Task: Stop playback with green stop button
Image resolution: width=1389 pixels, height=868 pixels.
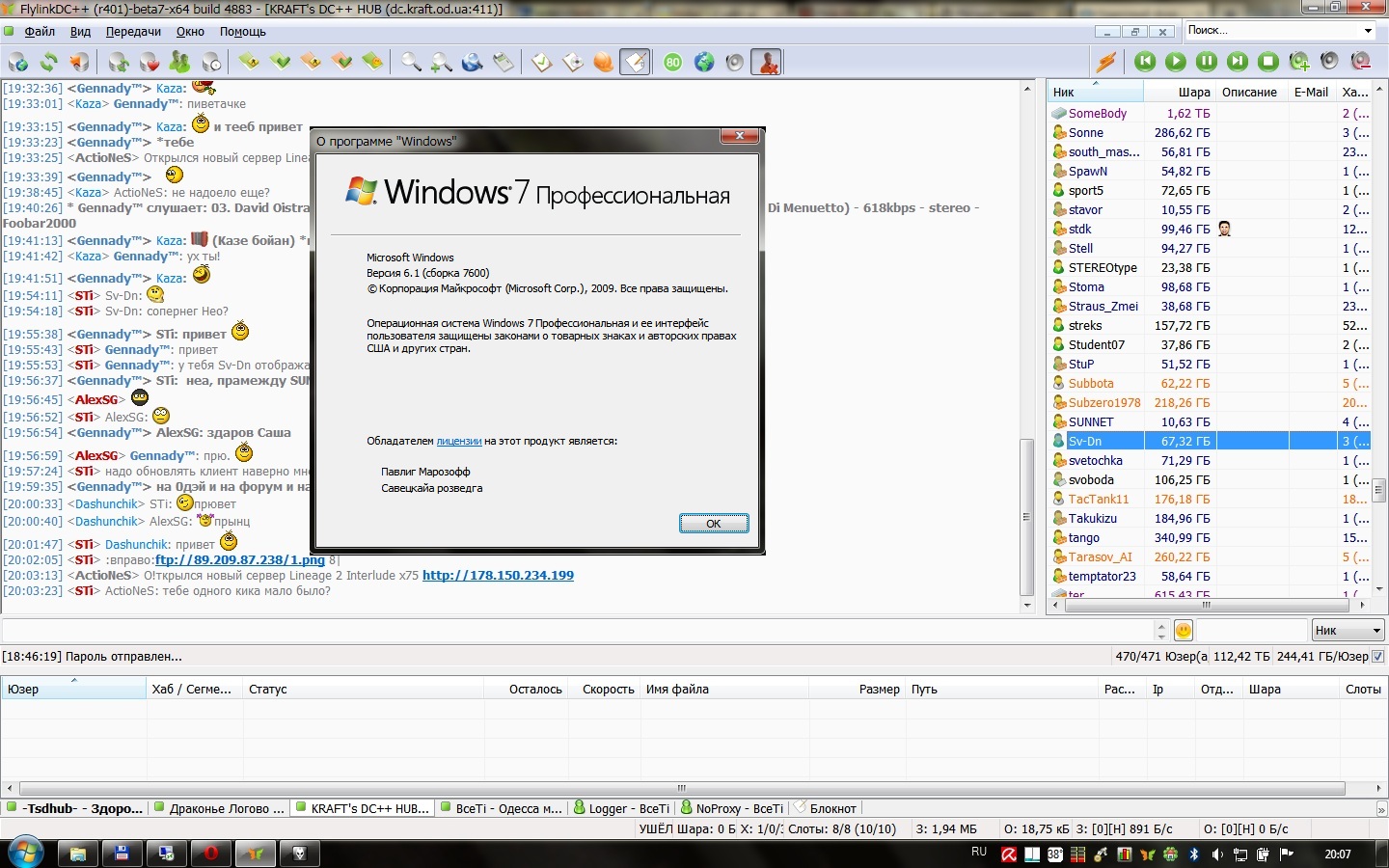Action: (1268, 62)
